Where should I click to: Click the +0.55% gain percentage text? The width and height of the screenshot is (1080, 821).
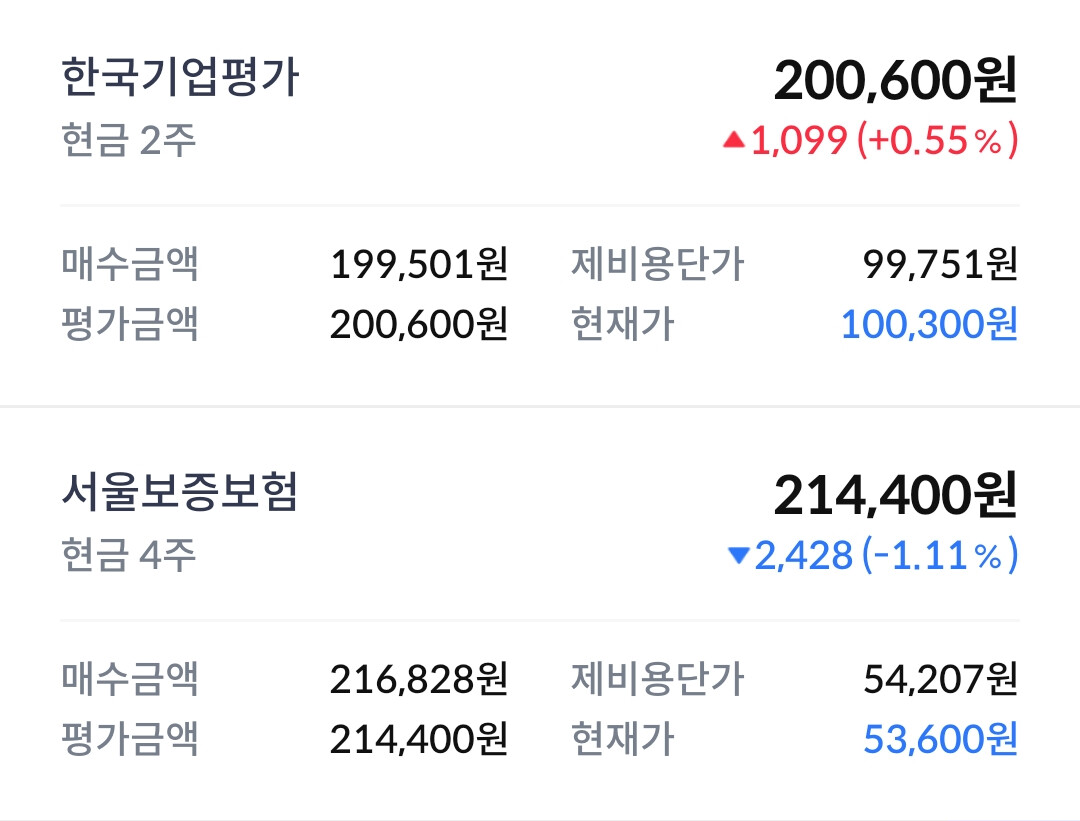938,141
